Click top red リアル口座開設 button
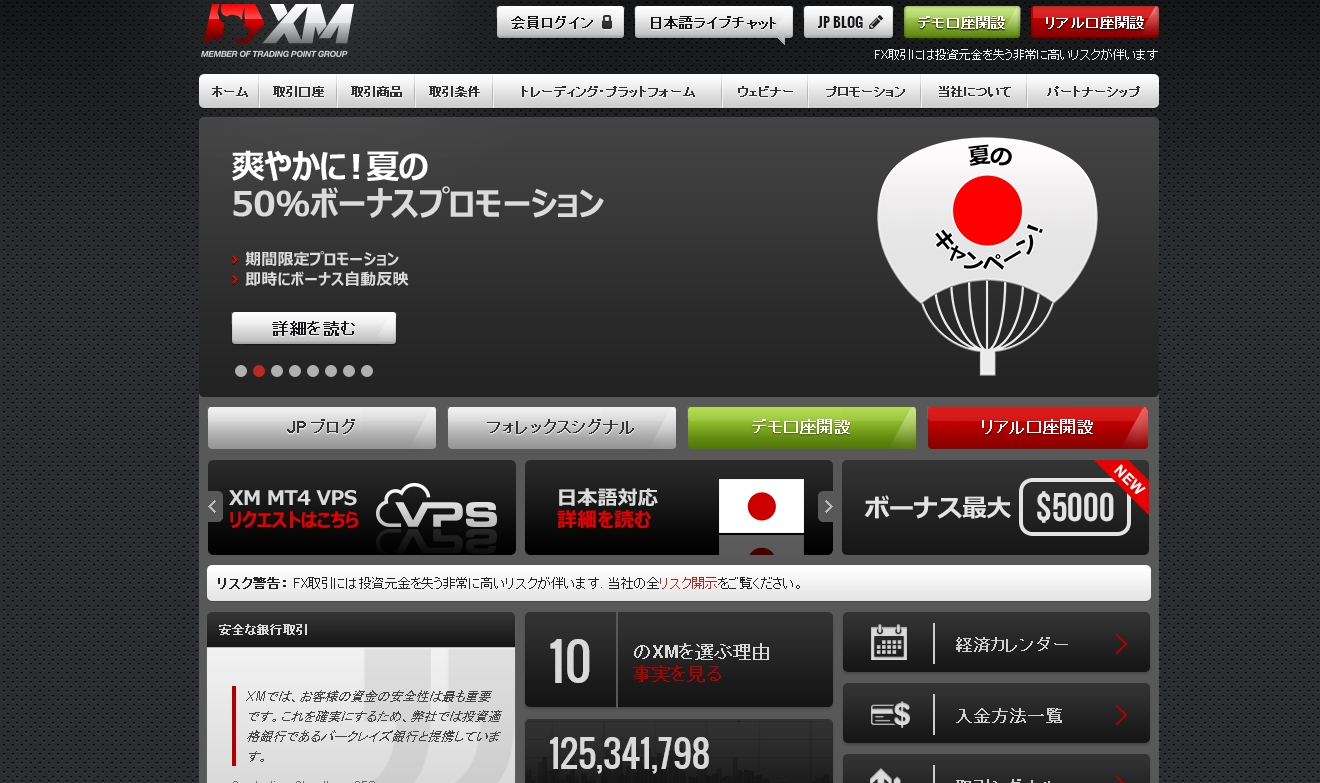This screenshot has height=783, width=1320. [1095, 22]
